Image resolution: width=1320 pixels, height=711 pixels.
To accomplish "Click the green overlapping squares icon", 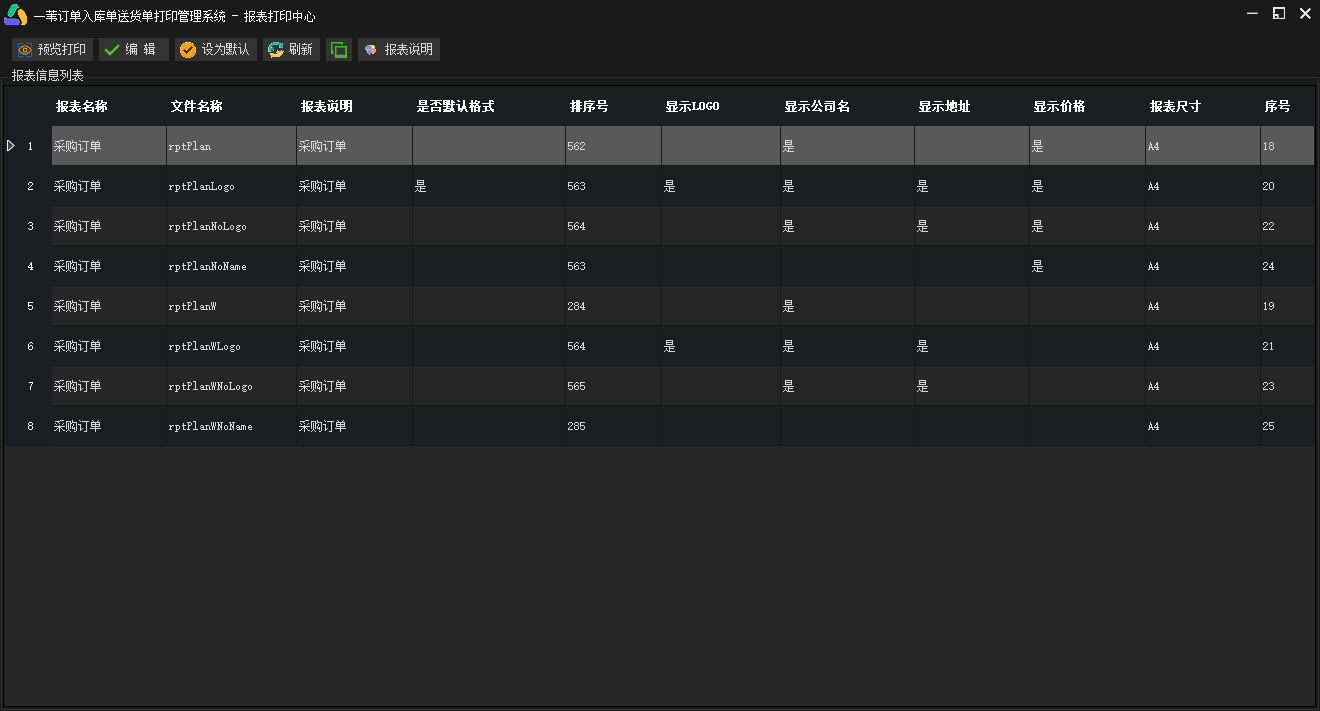I will tap(339, 50).
